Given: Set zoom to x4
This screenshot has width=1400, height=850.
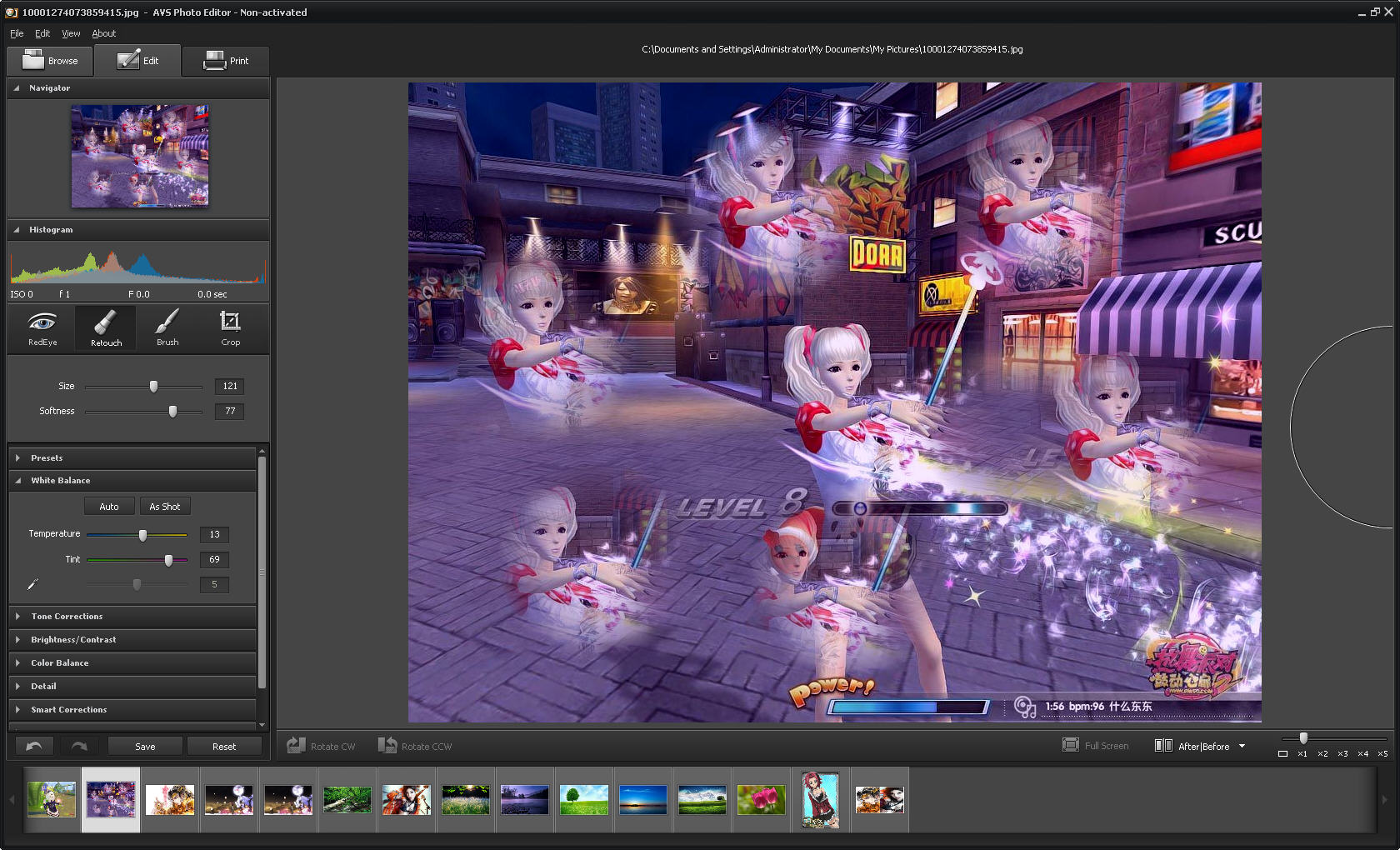Looking at the screenshot, I should 1362,753.
